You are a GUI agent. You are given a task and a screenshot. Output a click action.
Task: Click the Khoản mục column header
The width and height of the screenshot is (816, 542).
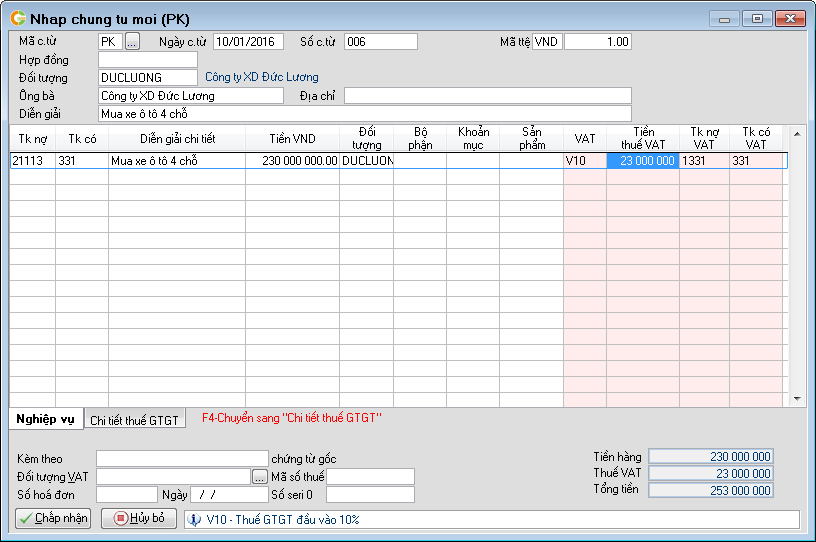click(473, 138)
